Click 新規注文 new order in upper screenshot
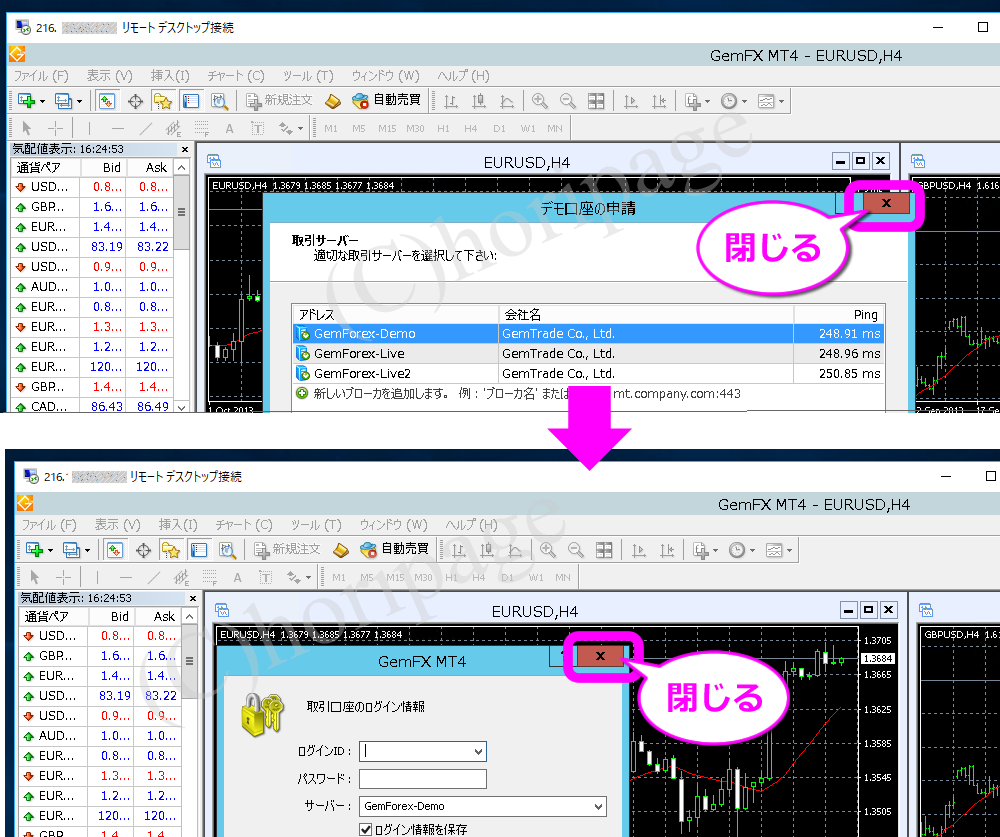This screenshot has height=837, width=1000. coord(280,100)
